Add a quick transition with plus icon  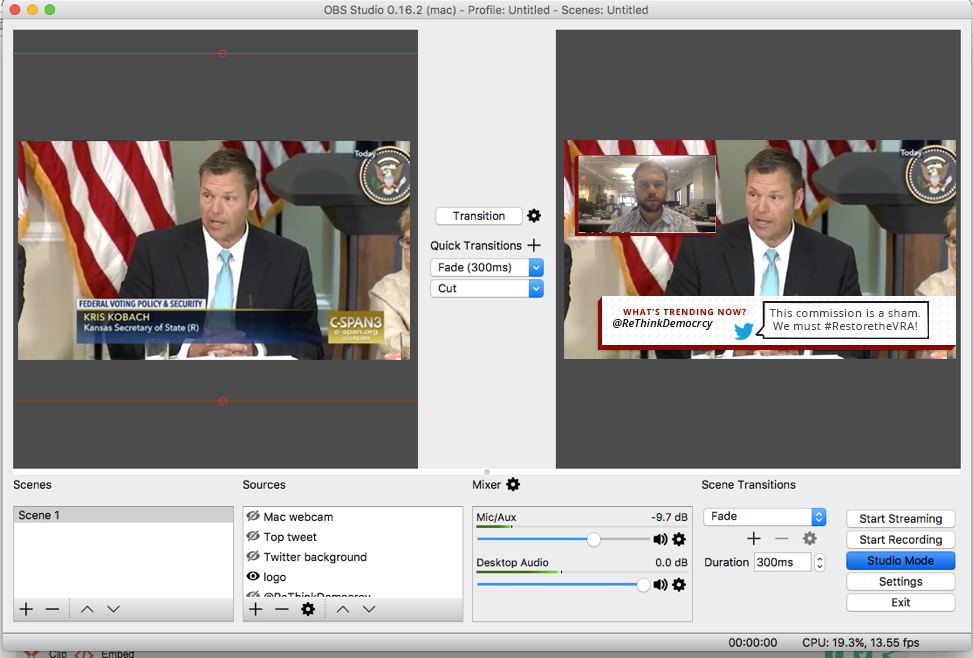pos(534,245)
